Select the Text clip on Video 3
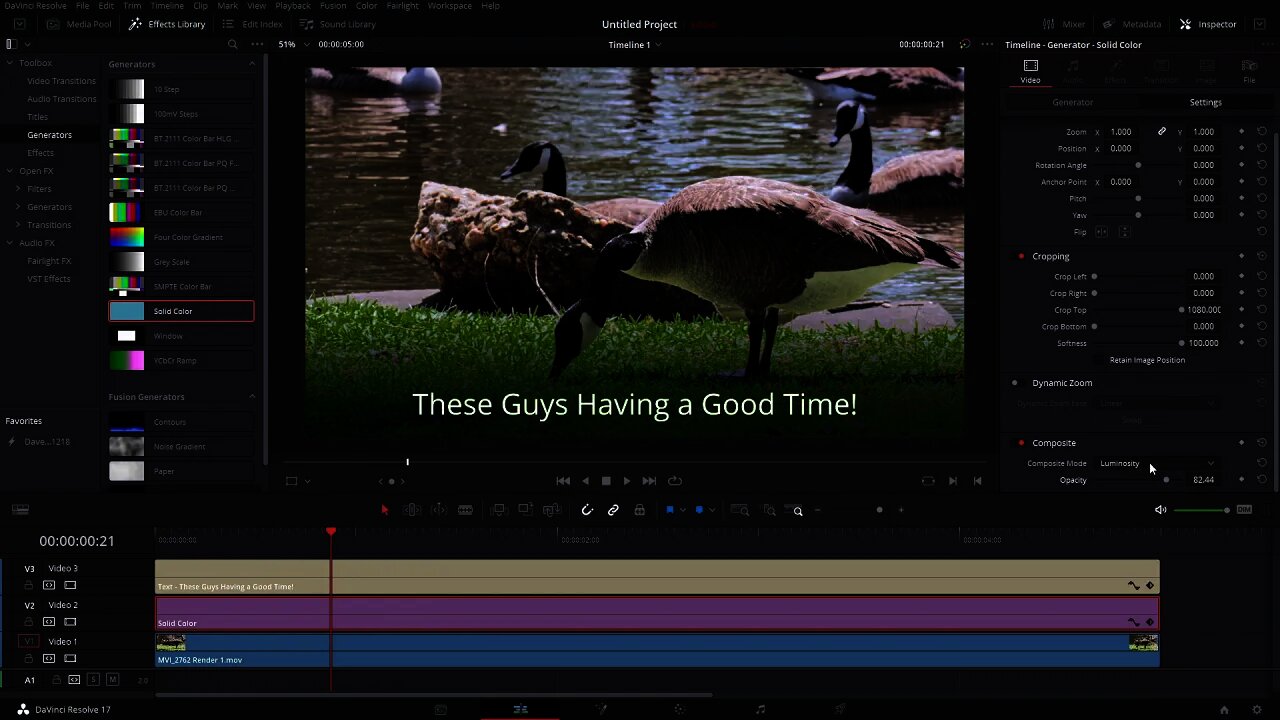This screenshot has width=1280, height=720. click(x=657, y=577)
